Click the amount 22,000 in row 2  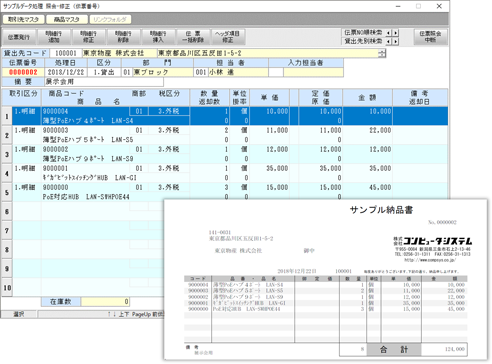coord(380,130)
